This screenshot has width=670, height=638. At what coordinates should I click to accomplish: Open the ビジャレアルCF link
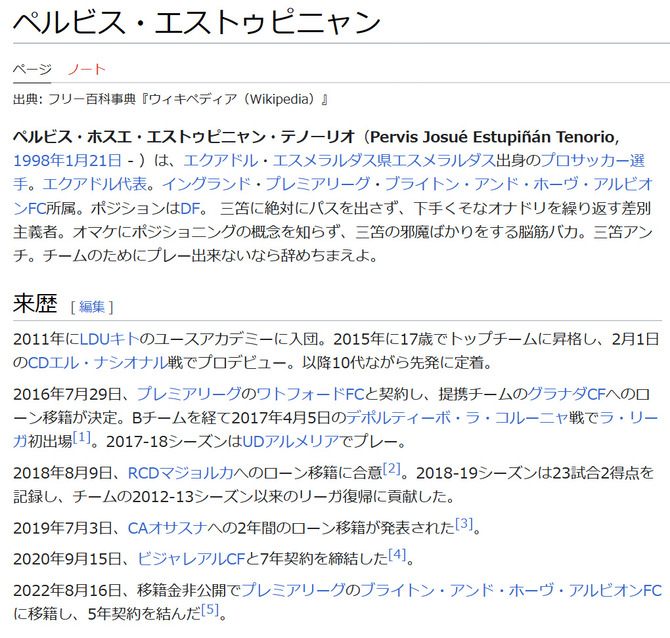tap(191, 559)
